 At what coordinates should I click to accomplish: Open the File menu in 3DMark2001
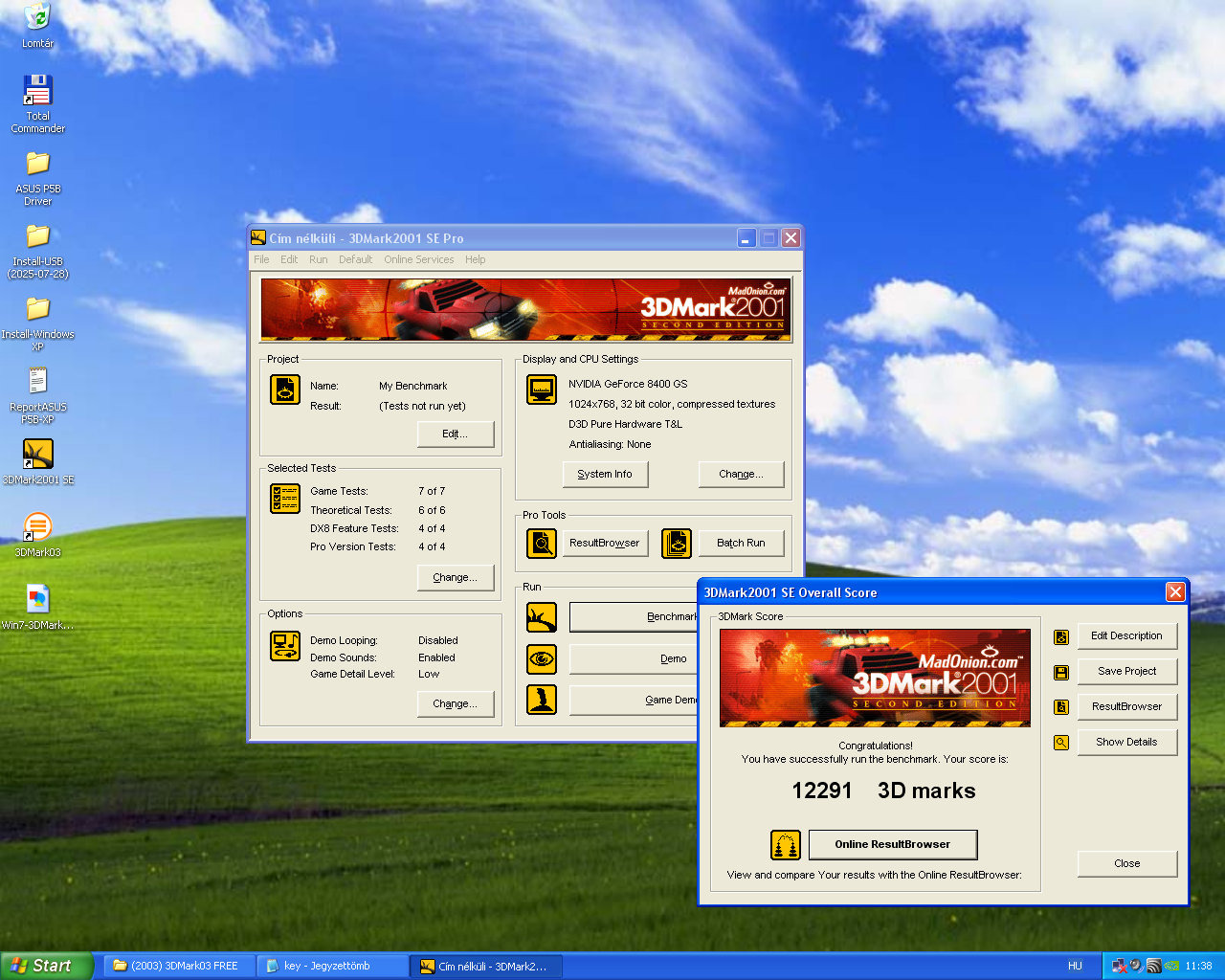261,259
